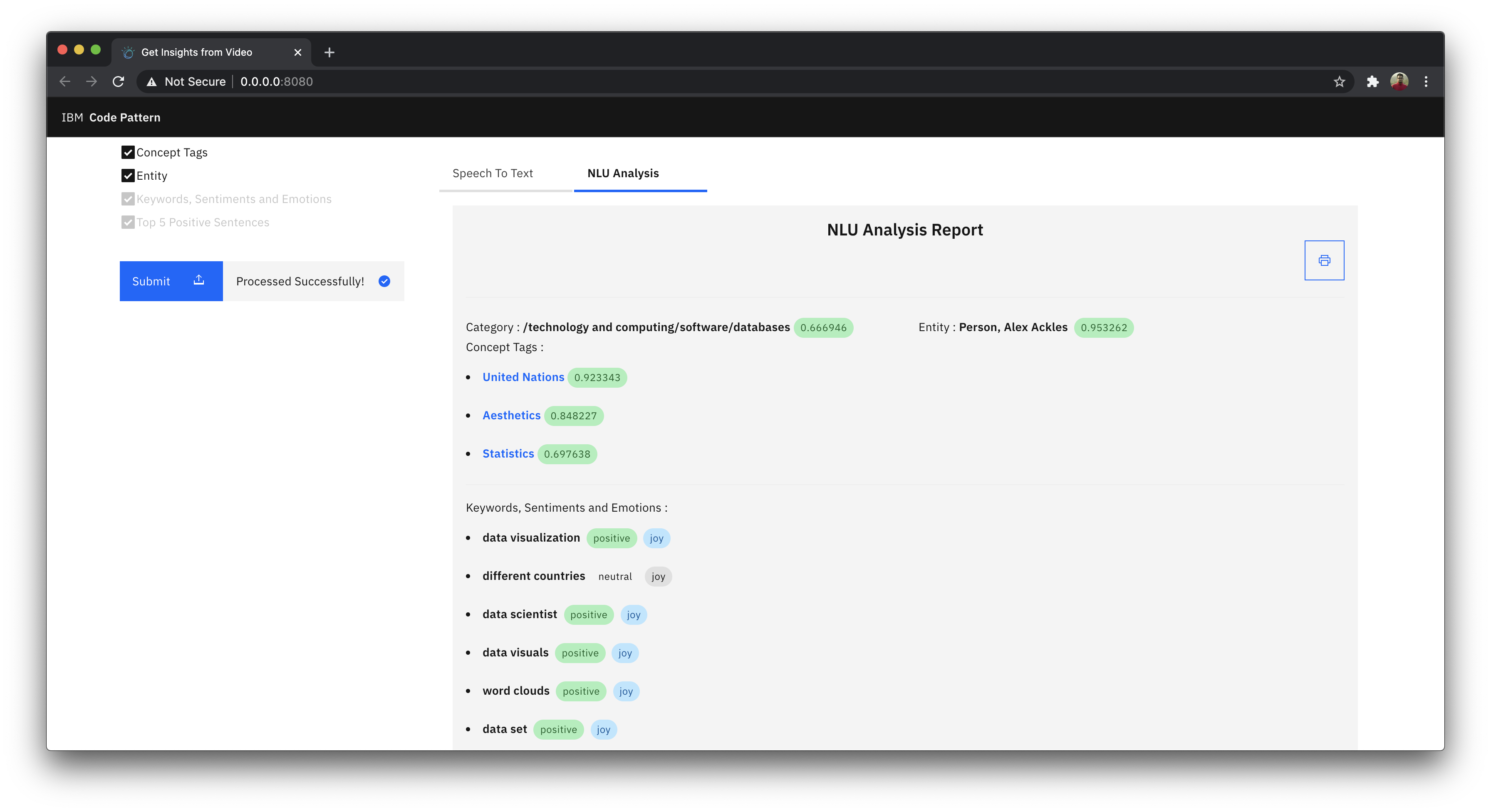Open a new browser tab
Viewport: 1491px width, 812px height.
(x=329, y=52)
